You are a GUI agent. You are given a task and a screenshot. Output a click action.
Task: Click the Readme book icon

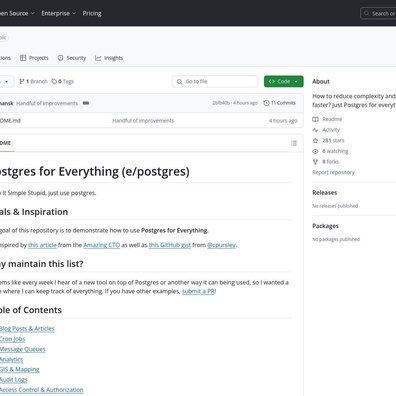coord(315,119)
